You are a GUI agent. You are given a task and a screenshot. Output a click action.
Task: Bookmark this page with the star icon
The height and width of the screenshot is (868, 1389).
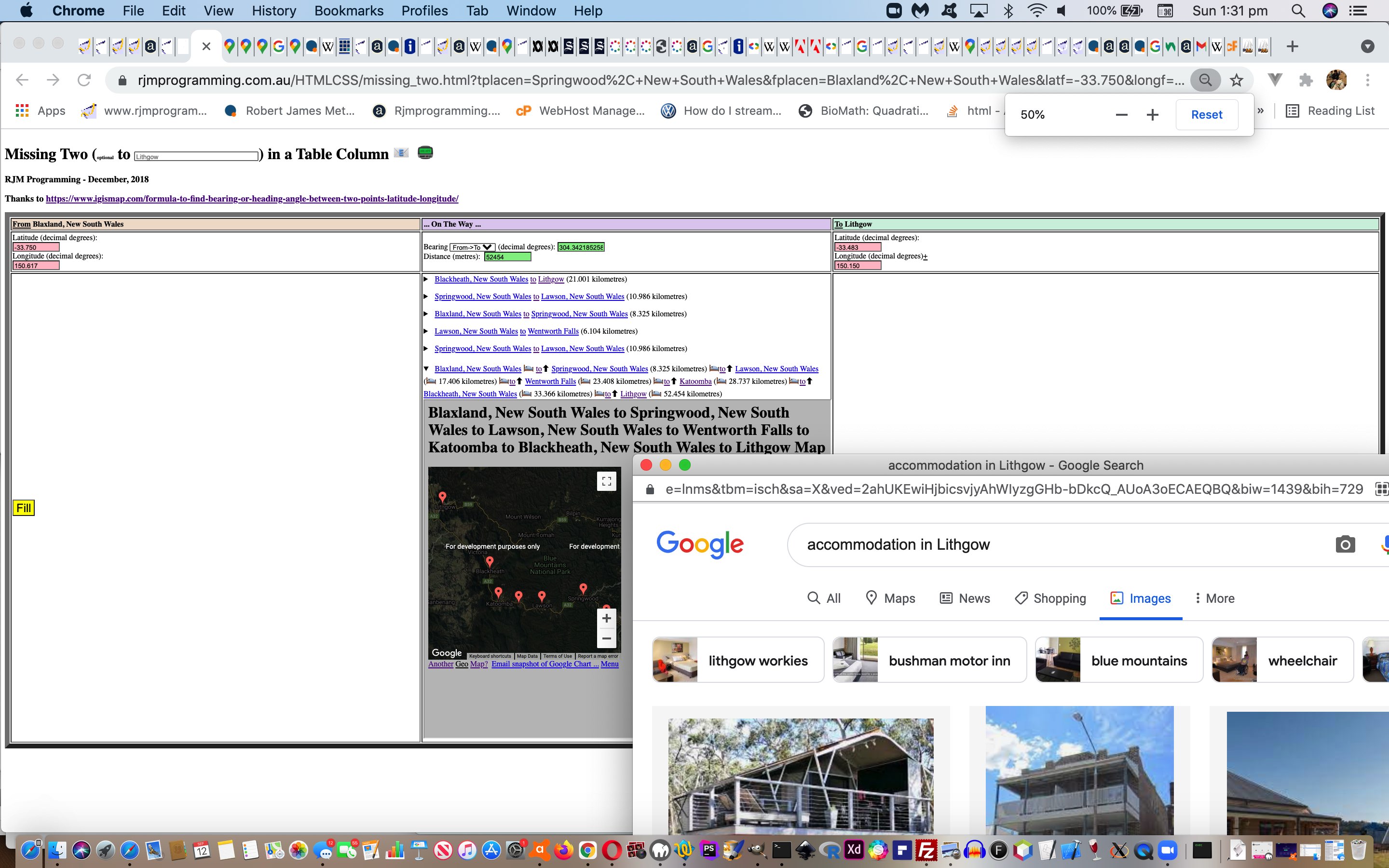click(1237, 81)
